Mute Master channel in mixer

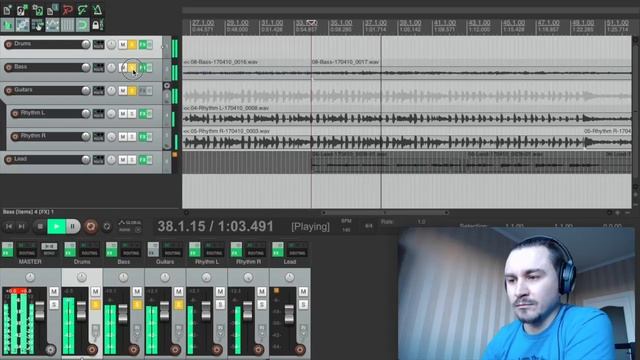click(x=54, y=291)
